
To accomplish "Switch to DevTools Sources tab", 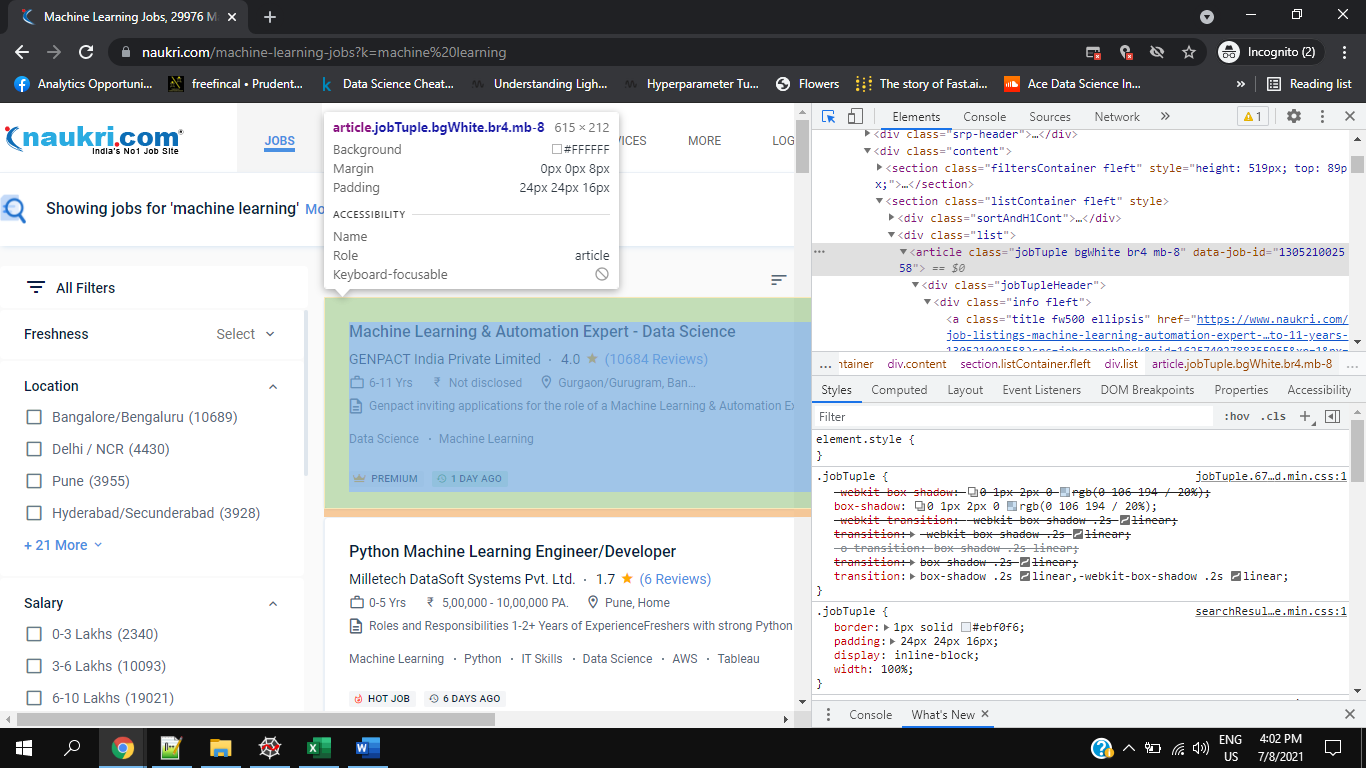I will coord(1050,116).
